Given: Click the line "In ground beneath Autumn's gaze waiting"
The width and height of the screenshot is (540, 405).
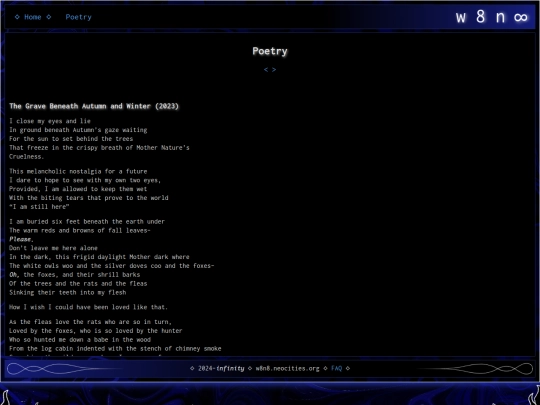Looking at the screenshot, I should (78, 130).
